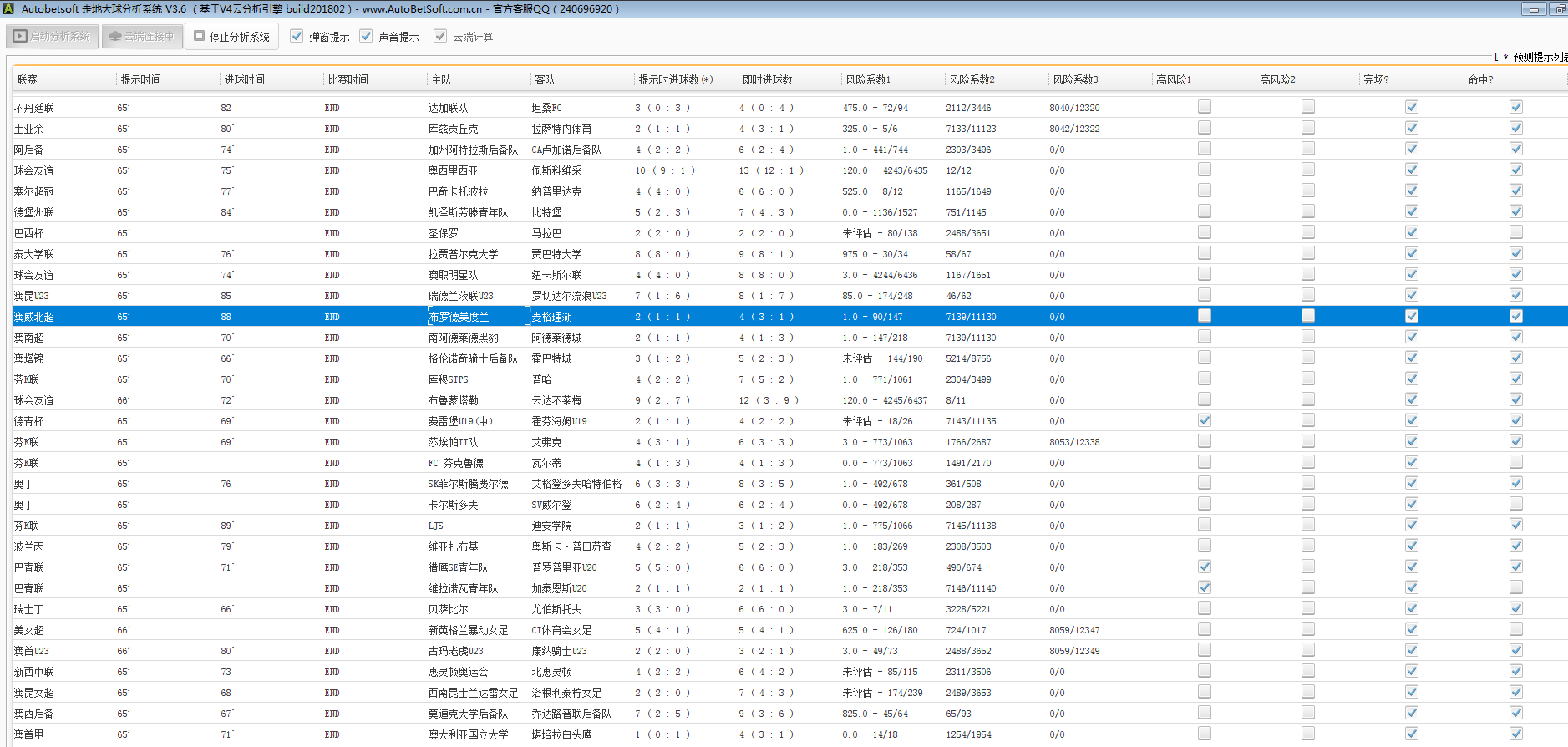Sort the table by 风险系数1
This screenshot has width=1568, height=747.
[x=868, y=79]
